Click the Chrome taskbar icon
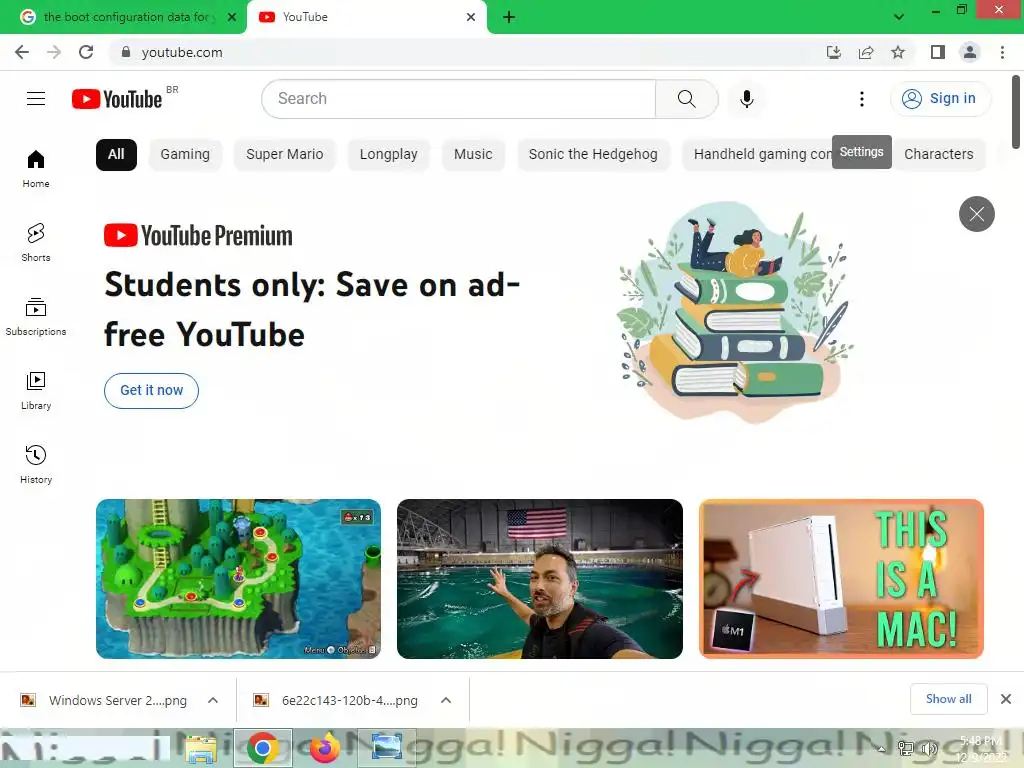The width and height of the screenshot is (1024, 768). [263, 748]
